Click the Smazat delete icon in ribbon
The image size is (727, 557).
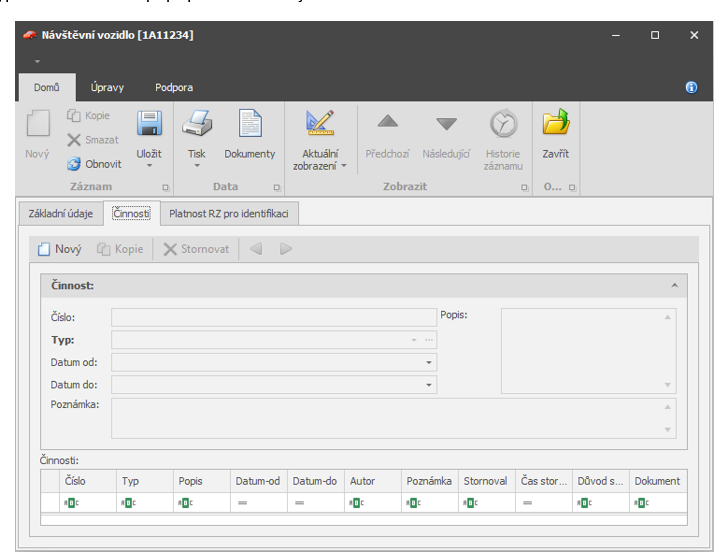[x=74, y=140]
